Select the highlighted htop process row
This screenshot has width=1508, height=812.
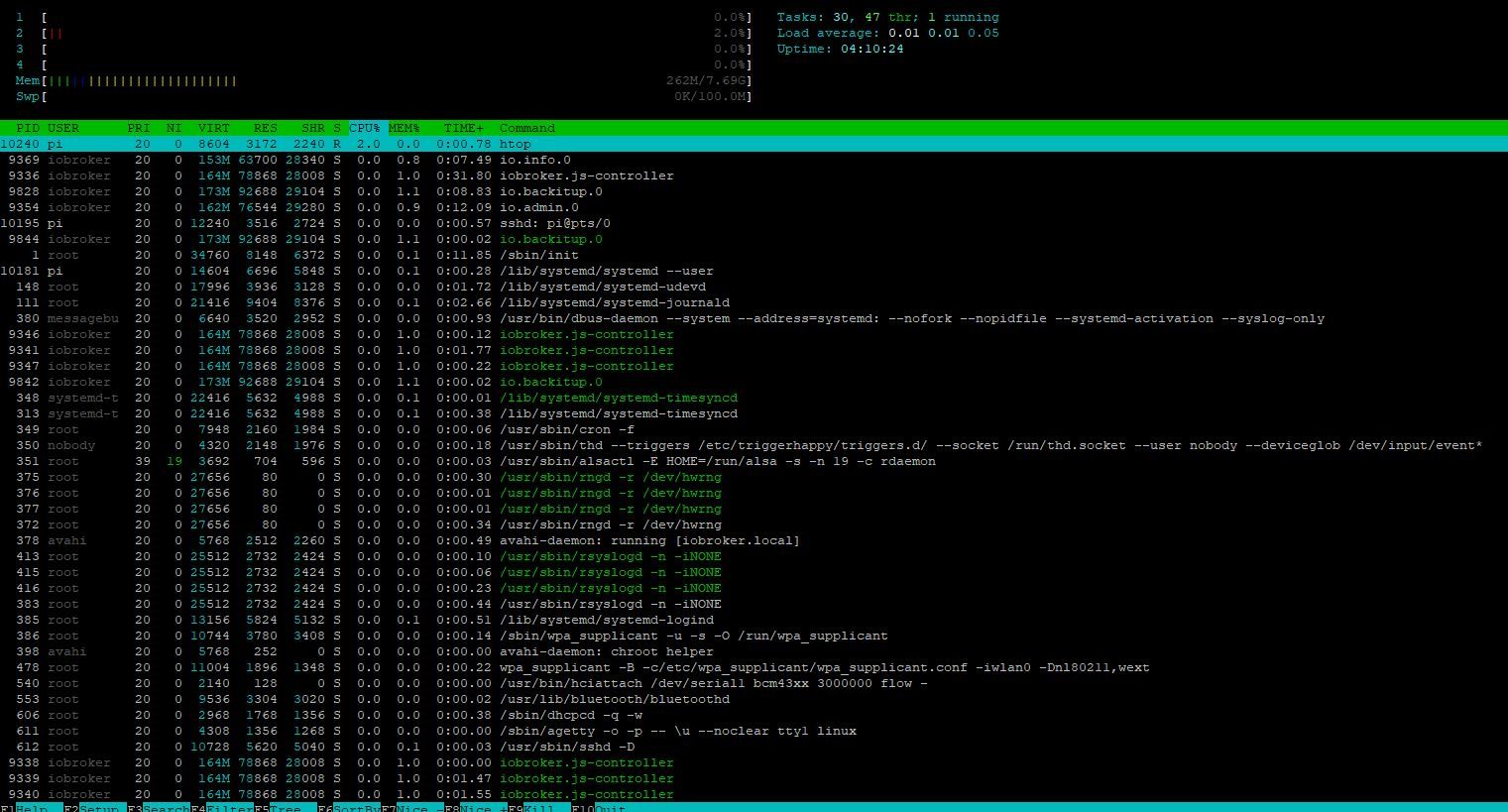[754, 144]
